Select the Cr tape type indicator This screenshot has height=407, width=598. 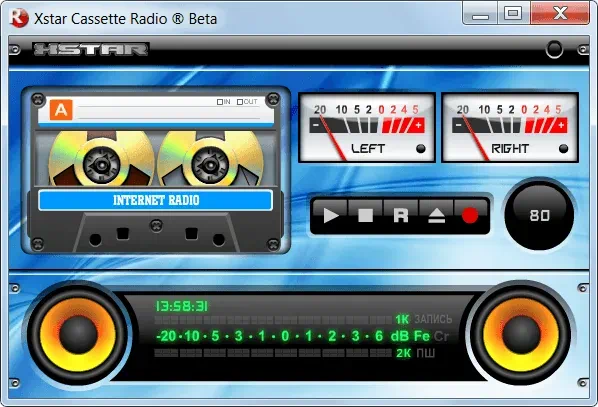point(442,336)
